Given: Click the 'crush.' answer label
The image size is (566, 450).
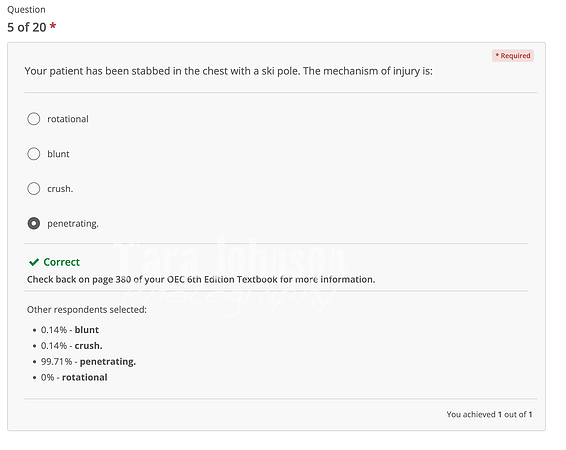Looking at the screenshot, I should pos(60,189).
